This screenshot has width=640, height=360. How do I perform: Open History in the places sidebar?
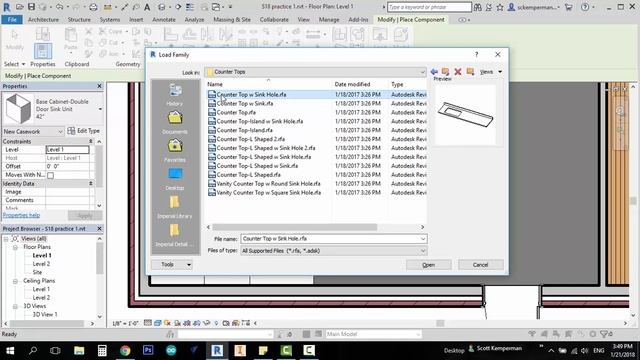point(175,95)
